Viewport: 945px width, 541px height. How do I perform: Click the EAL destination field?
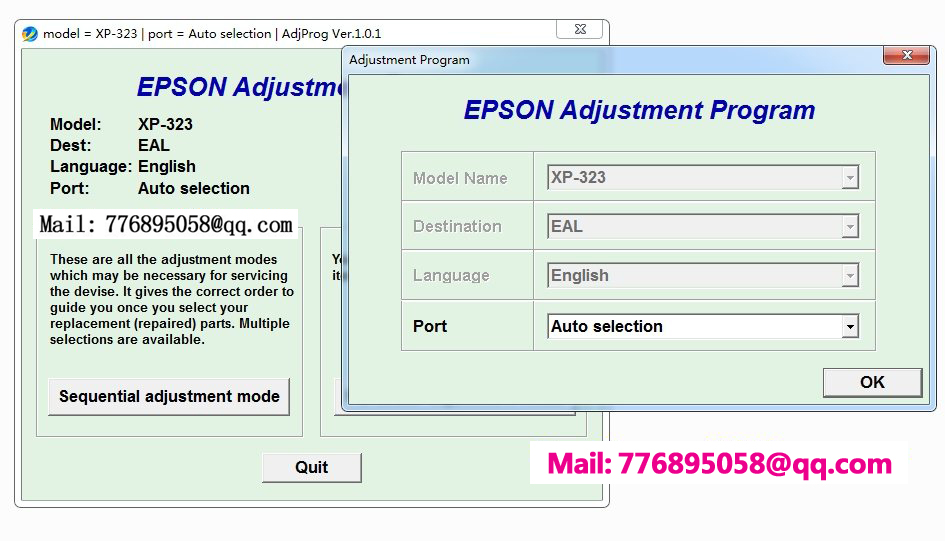[703, 227]
